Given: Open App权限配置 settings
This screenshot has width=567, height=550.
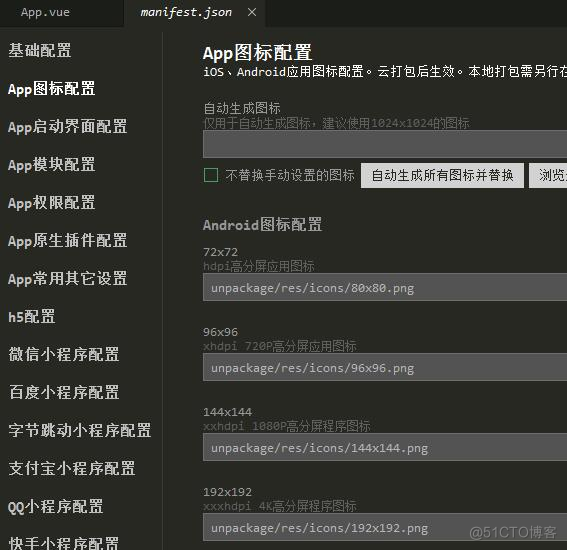Looking at the screenshot, I should 51,202.
